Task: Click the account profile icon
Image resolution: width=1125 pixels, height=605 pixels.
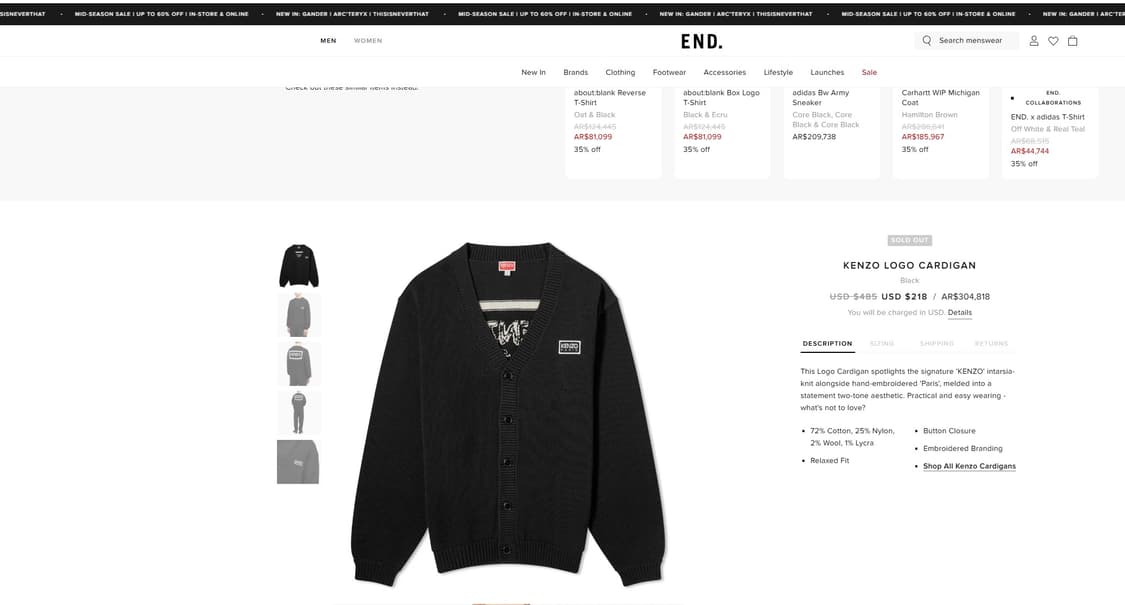Action: click(1034, 41)
